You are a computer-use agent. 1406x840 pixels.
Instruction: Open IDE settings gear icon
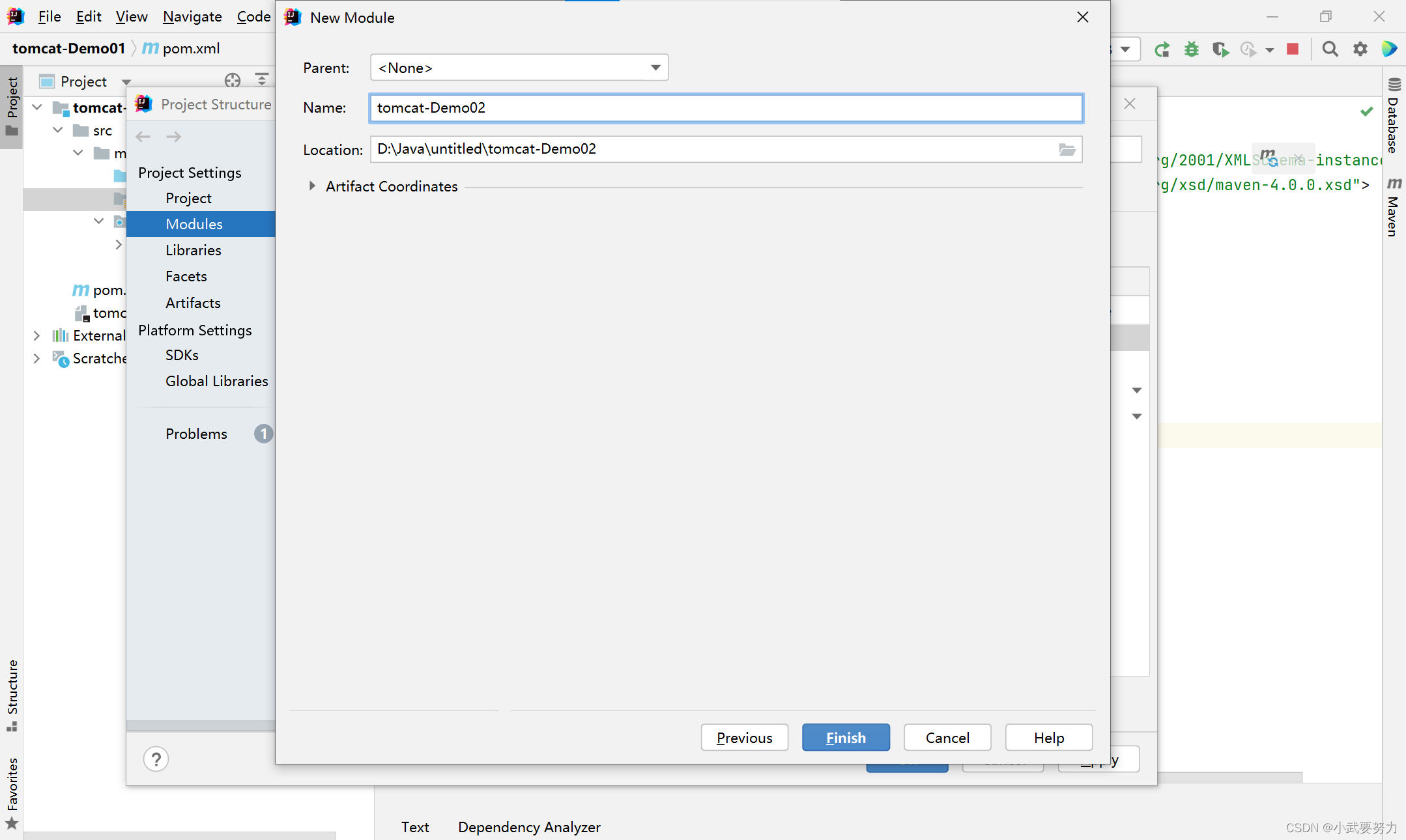[x=1360, y=49]
